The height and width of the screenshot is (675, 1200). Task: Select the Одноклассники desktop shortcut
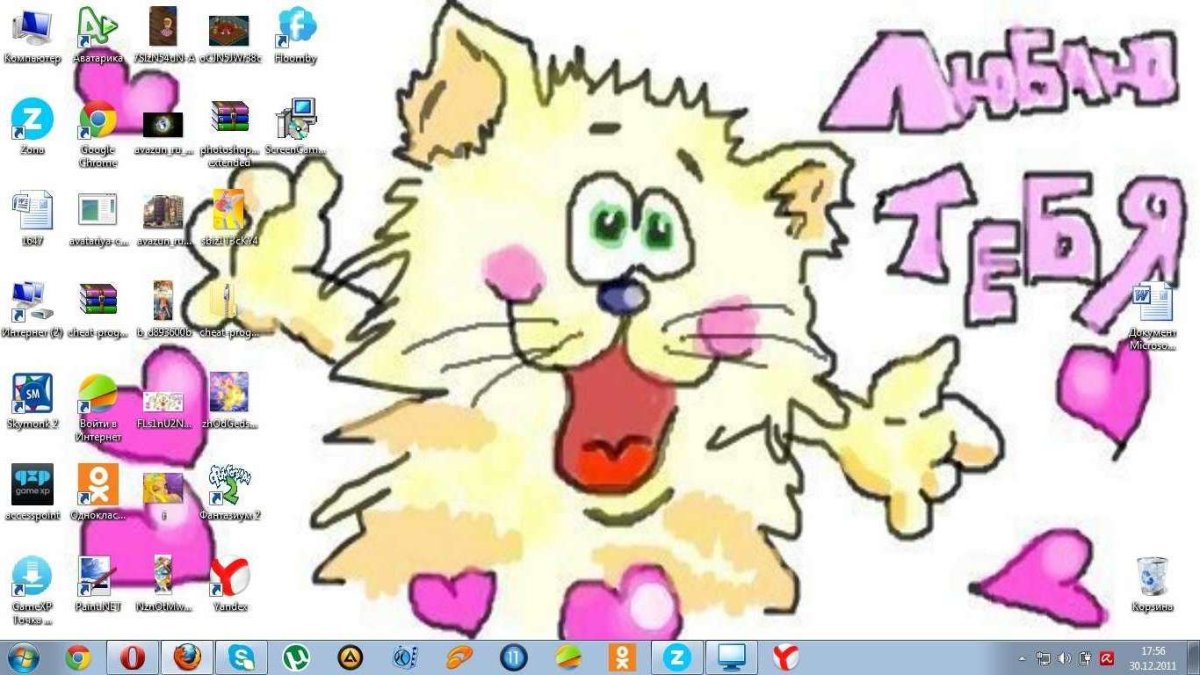97,484
